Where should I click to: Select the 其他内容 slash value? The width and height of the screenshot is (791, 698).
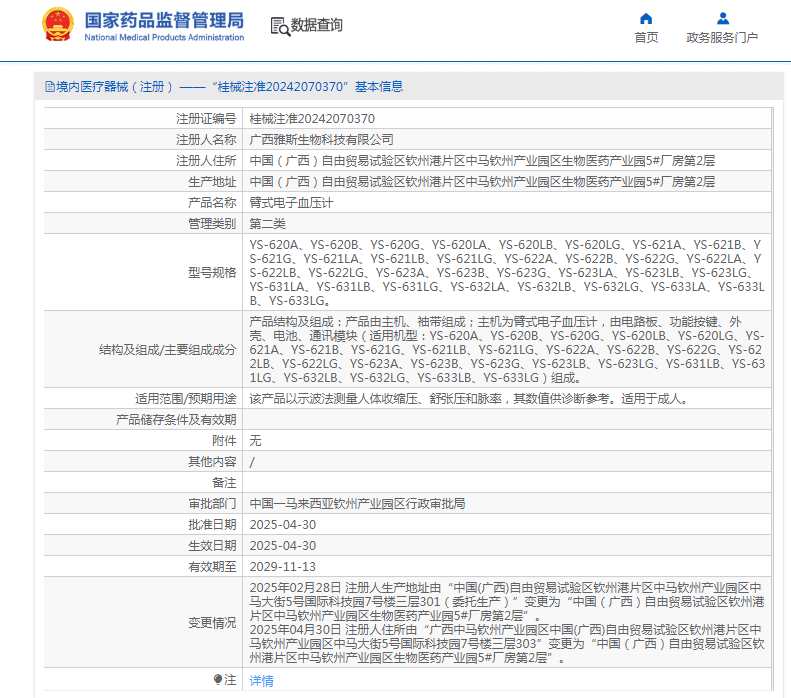click(252, 462)
